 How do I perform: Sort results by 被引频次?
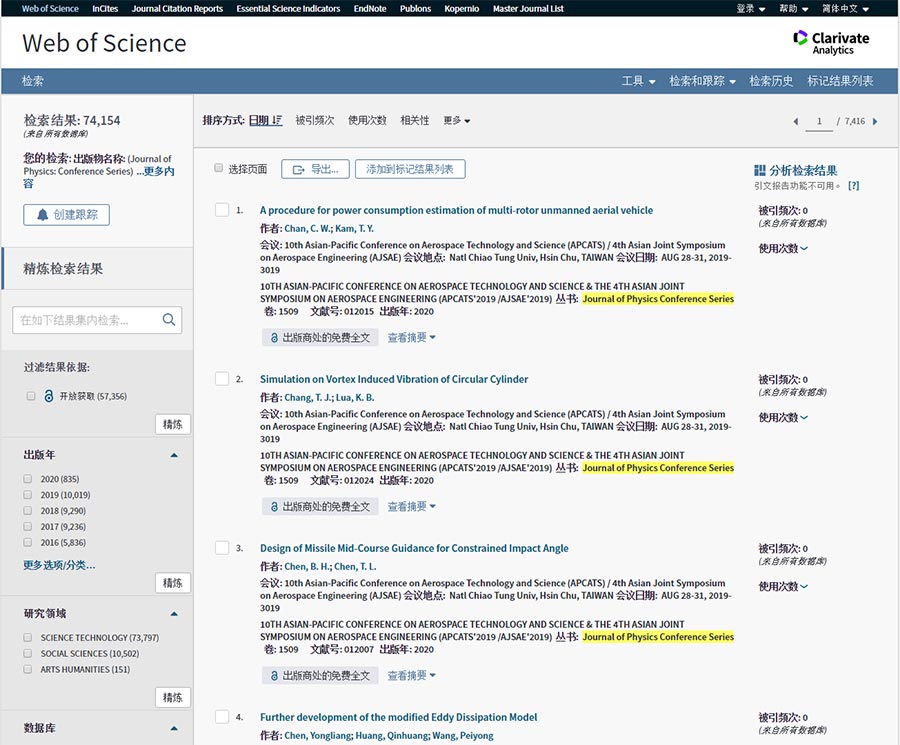click(x=315, y=120)
